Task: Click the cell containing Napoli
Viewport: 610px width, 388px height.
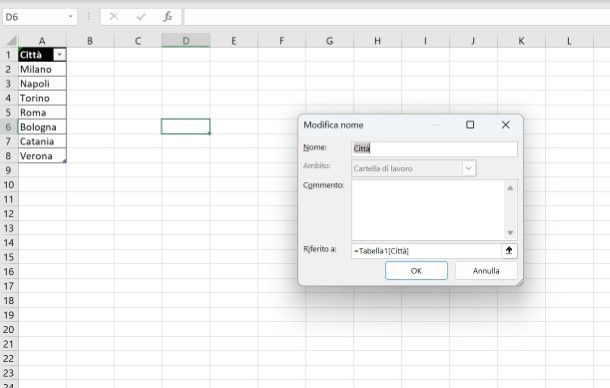Action: pyautogui.click(x=42, y=84)
